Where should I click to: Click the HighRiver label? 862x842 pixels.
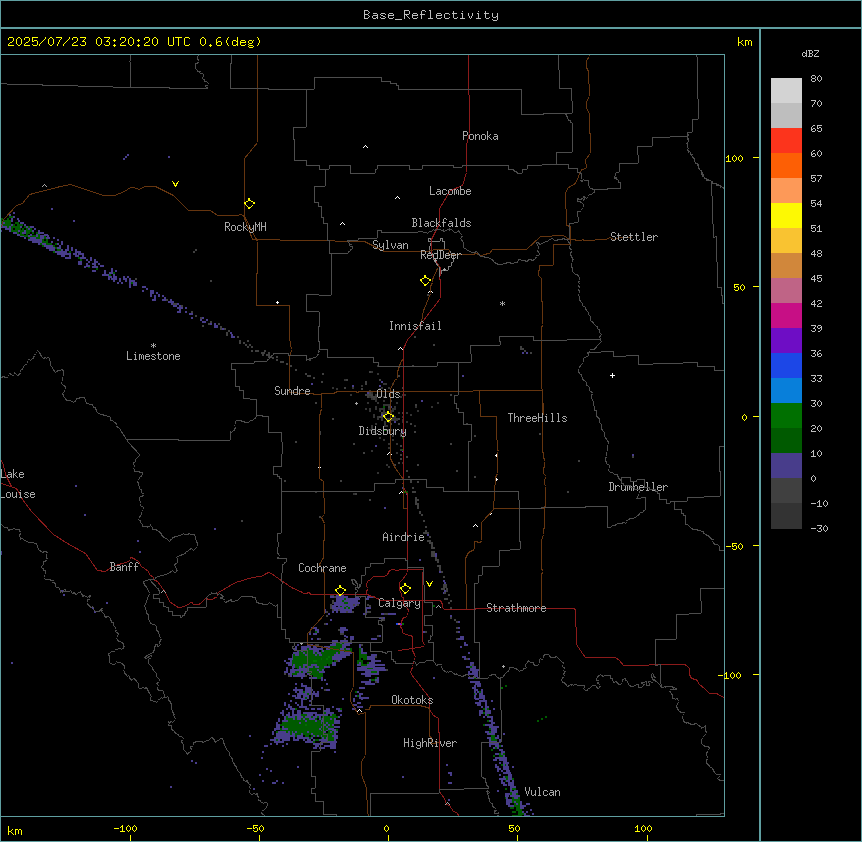click(430, 743)
